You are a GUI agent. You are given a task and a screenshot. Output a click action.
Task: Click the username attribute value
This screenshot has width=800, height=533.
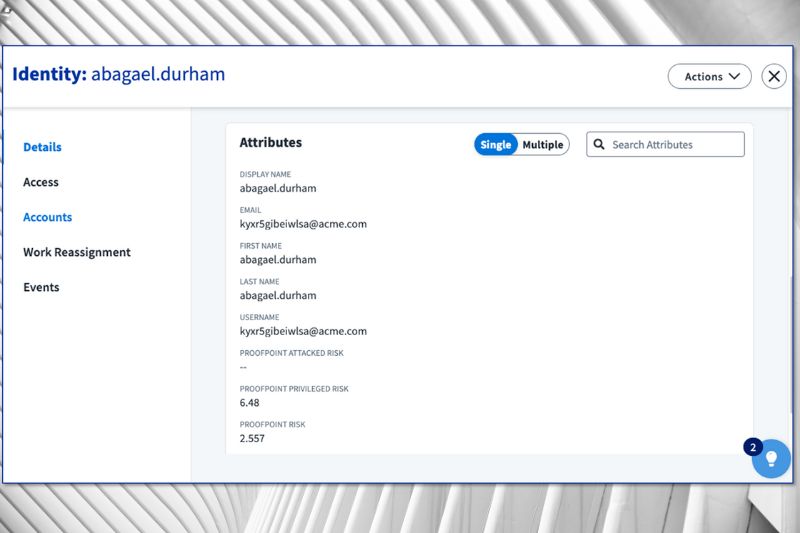[x=303, y=331]
